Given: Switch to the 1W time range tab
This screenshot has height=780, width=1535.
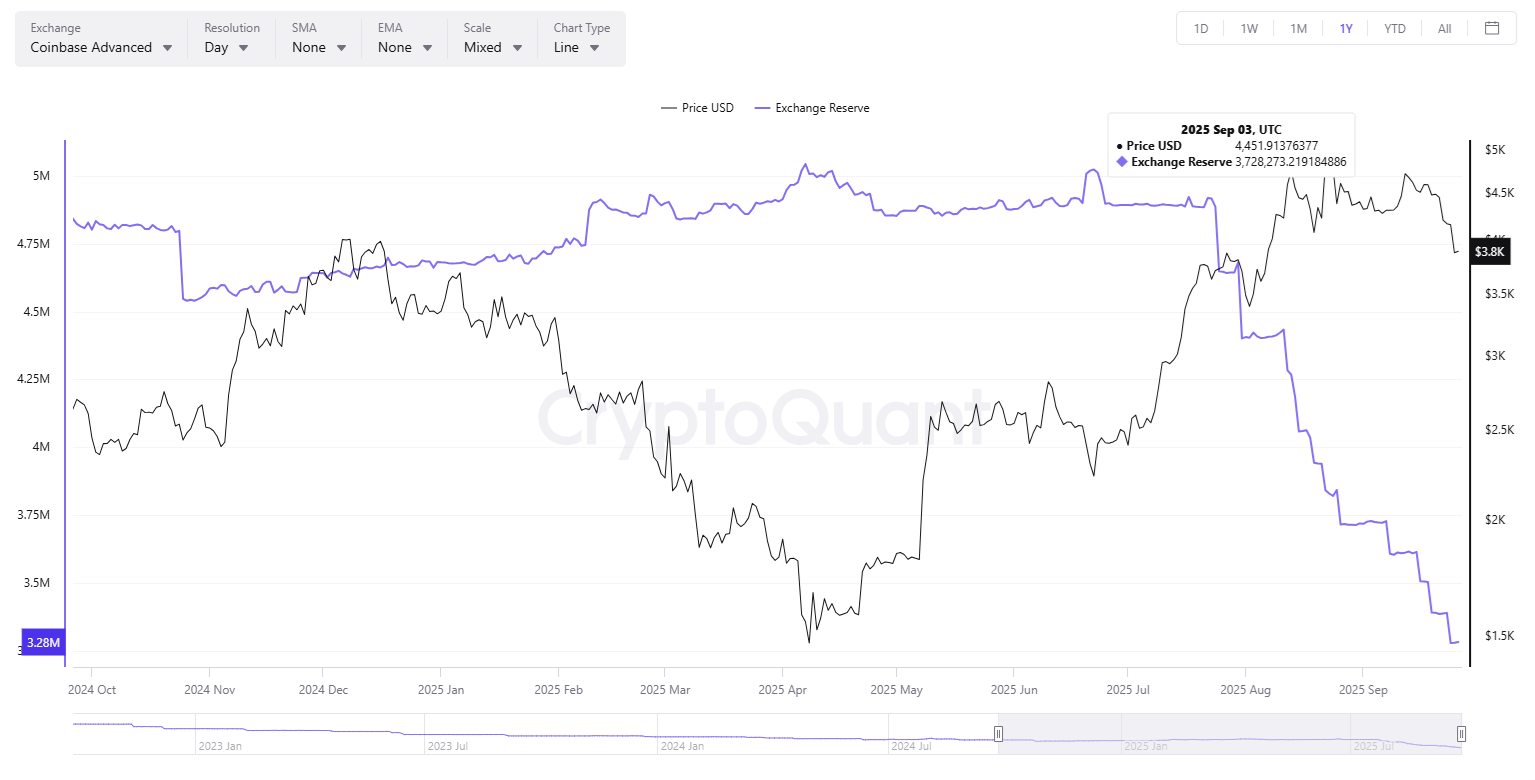Looking at the screenshot, I should 1248,28.
